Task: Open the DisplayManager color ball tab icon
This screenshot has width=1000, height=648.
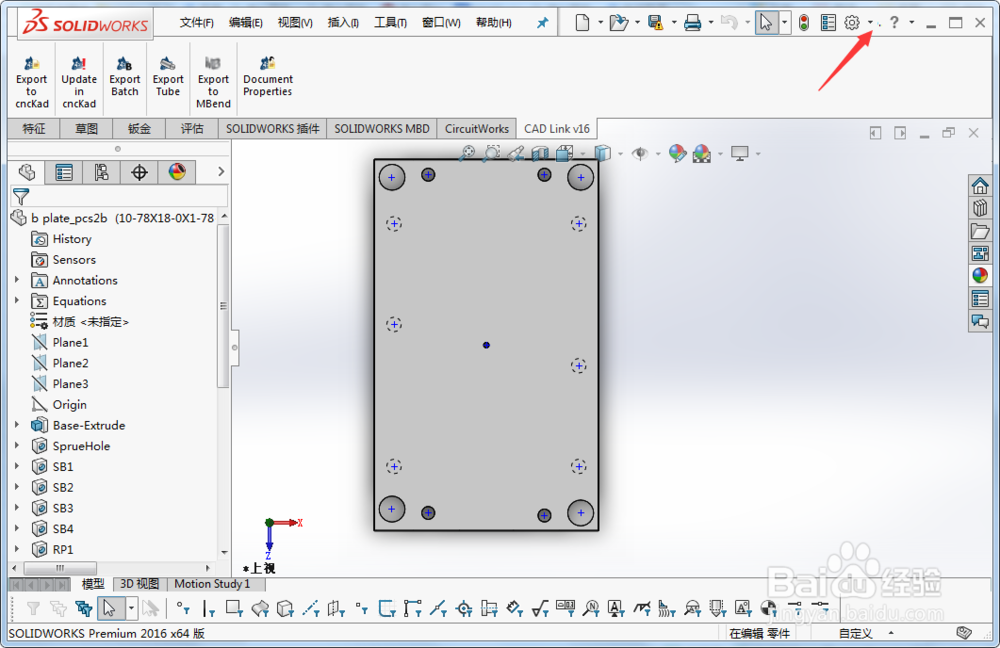Action: coord(177,172)
